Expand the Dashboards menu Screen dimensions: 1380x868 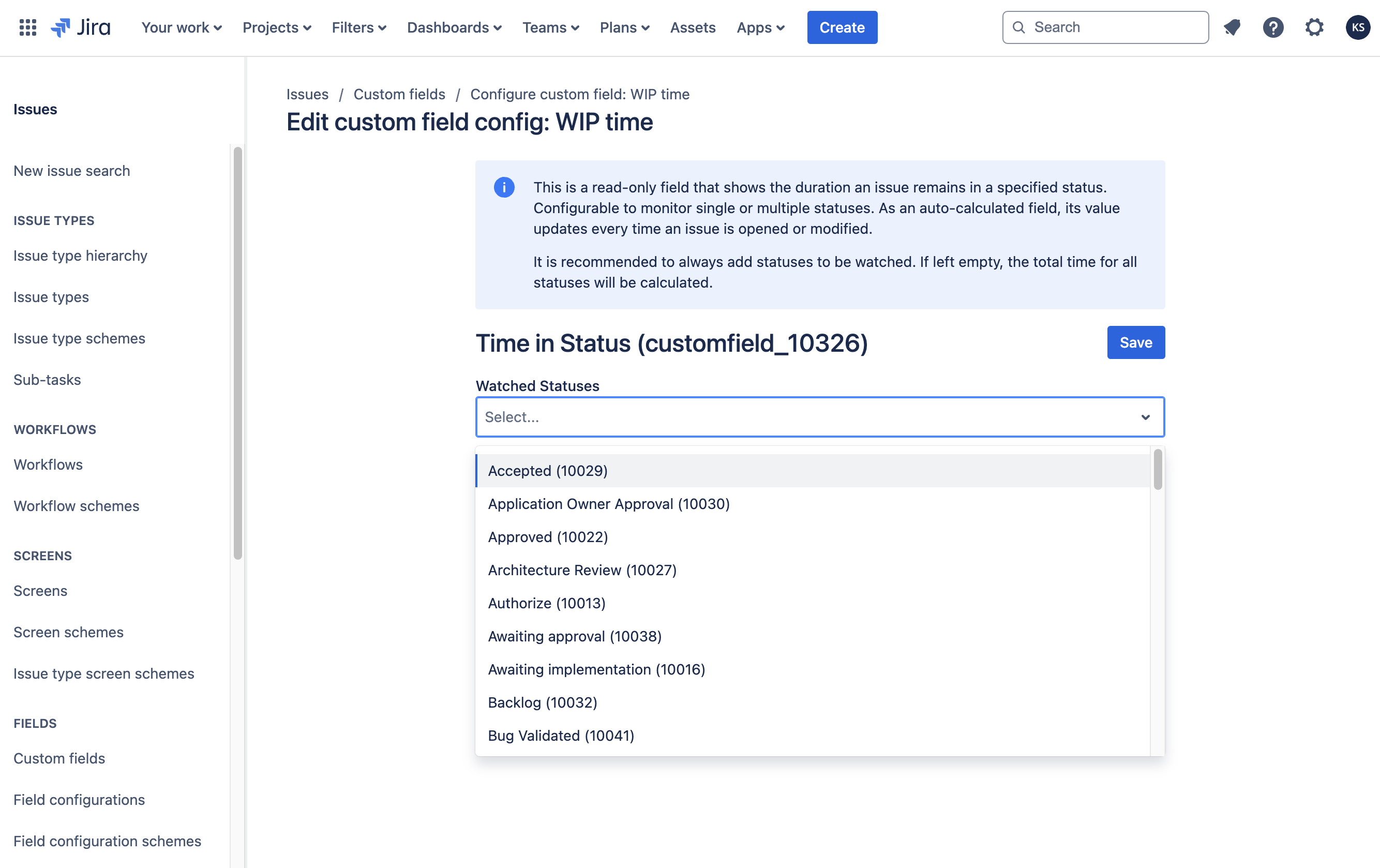coord(454,27)
